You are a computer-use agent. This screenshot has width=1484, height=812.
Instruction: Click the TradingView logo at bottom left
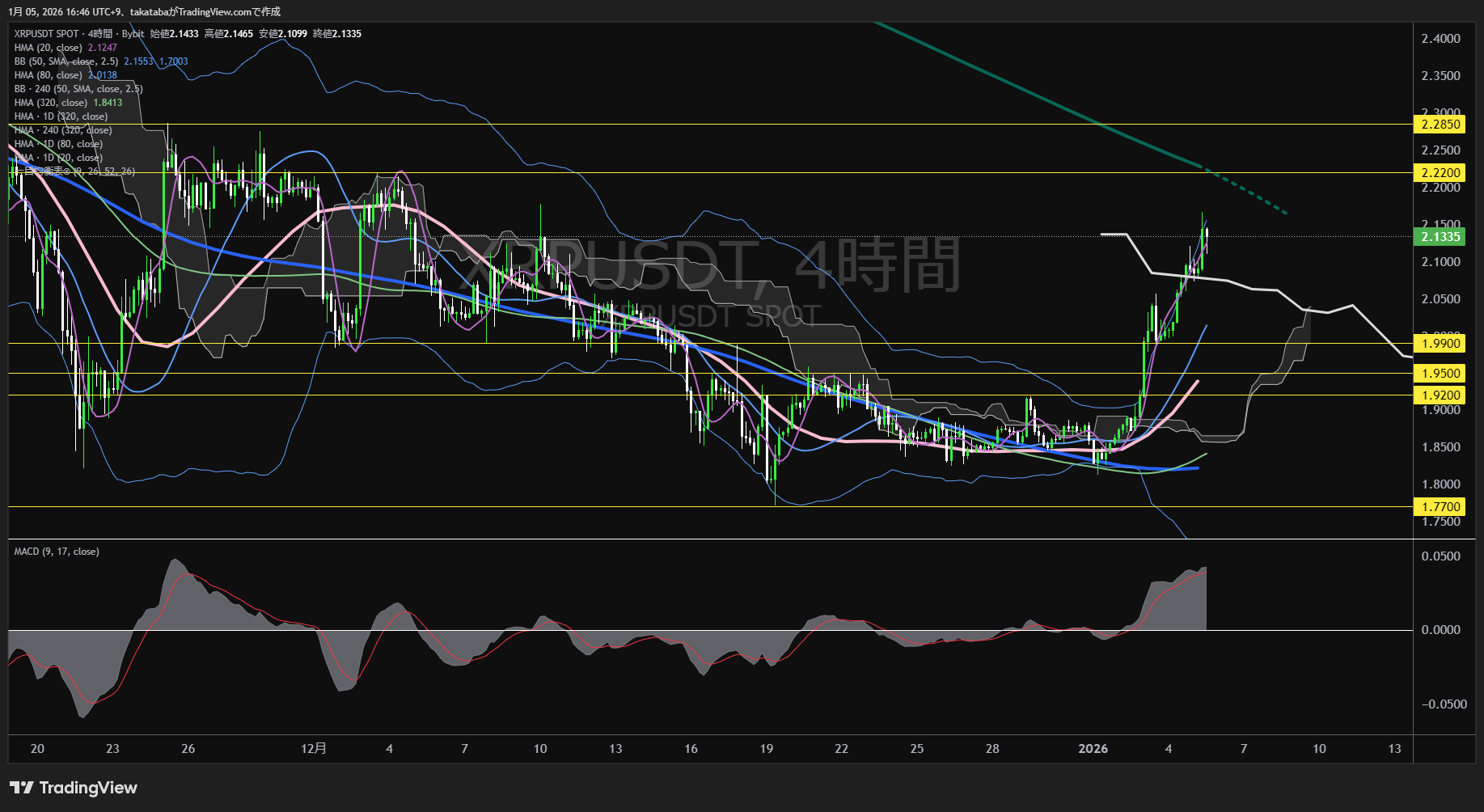71,787
